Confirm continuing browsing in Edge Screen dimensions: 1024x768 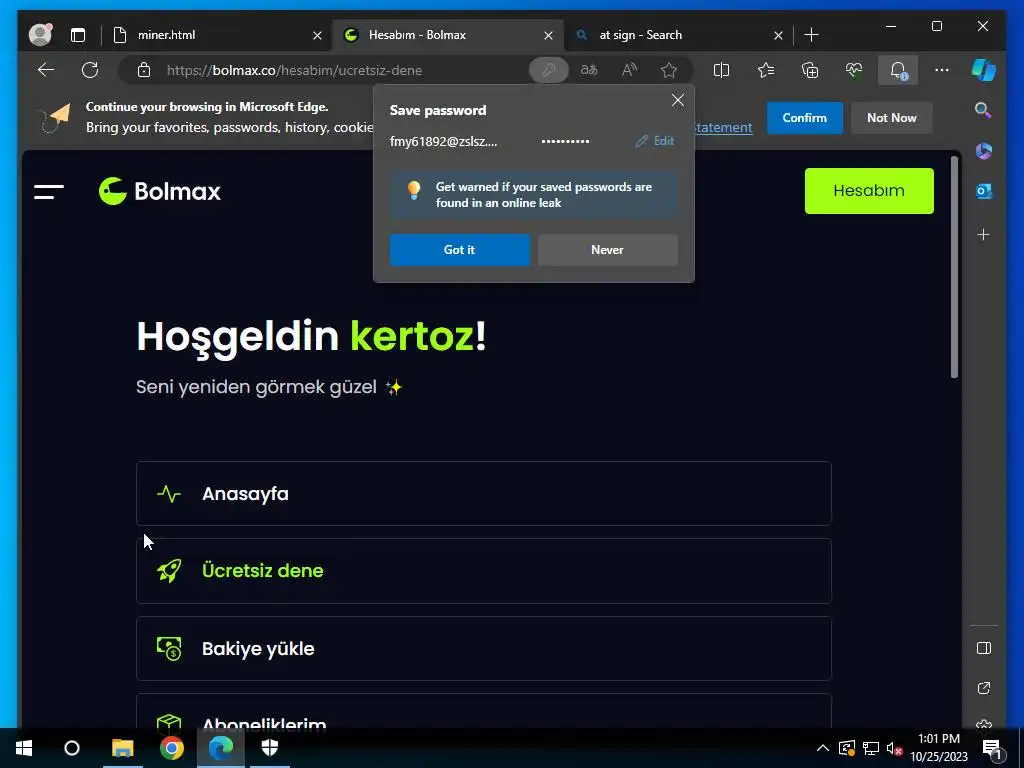click(x=805, y=118)
